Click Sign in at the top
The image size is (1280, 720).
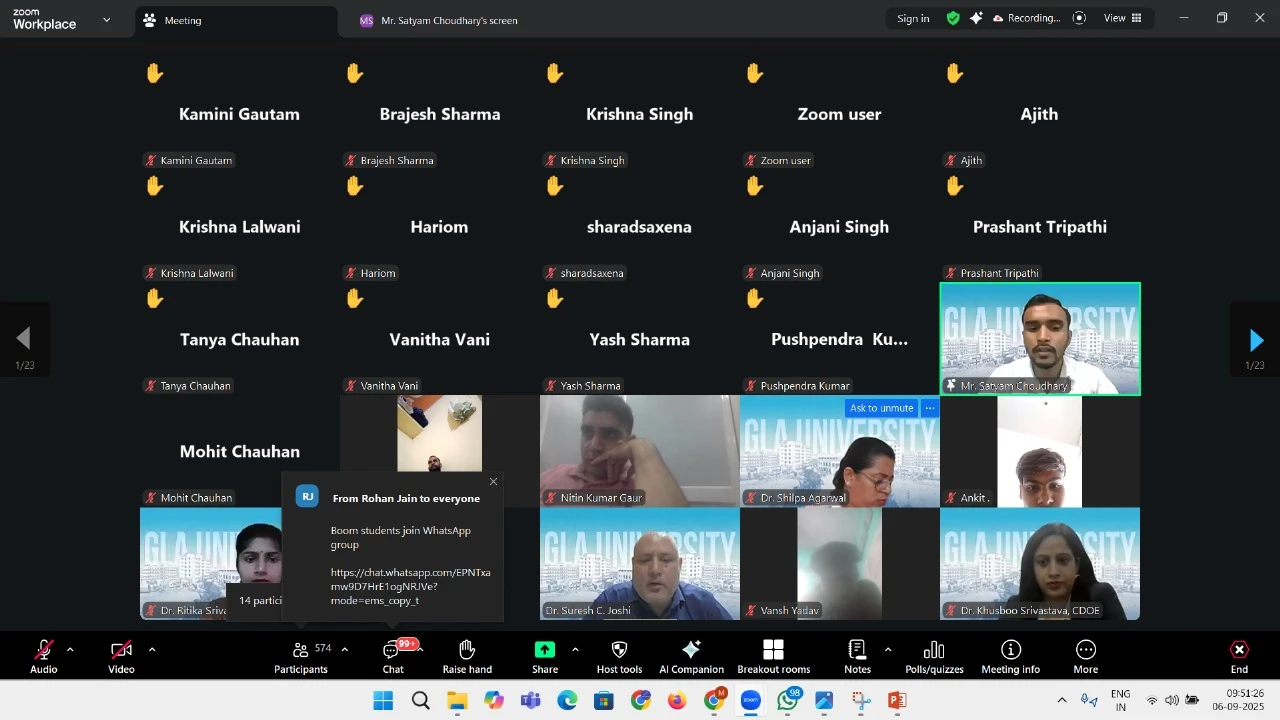pyautogui.click(x=913, y=18)
